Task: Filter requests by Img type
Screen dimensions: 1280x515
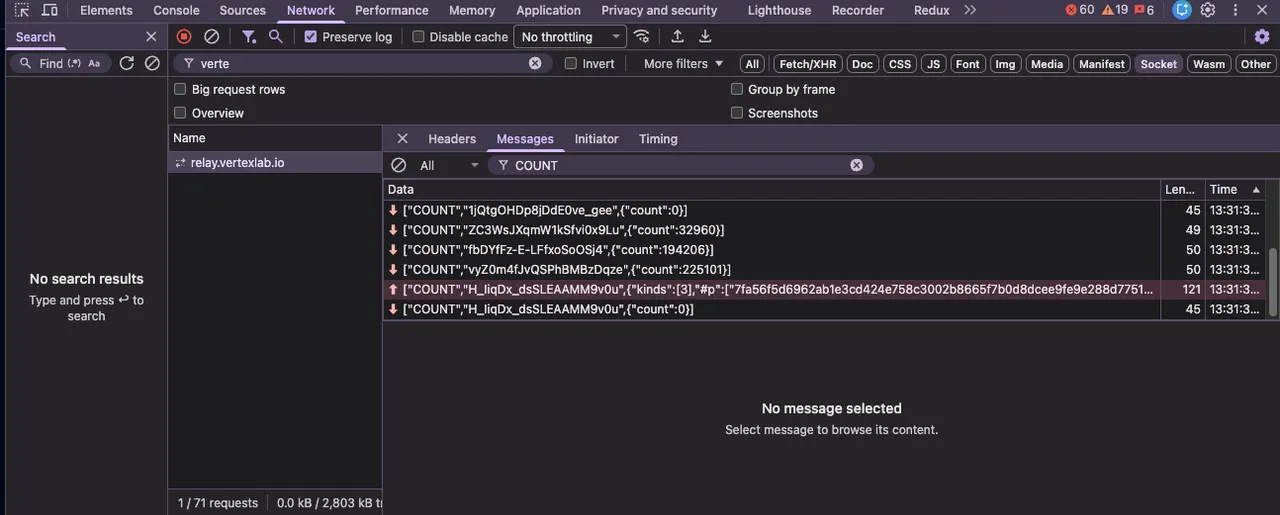Action: point(1005,64)
